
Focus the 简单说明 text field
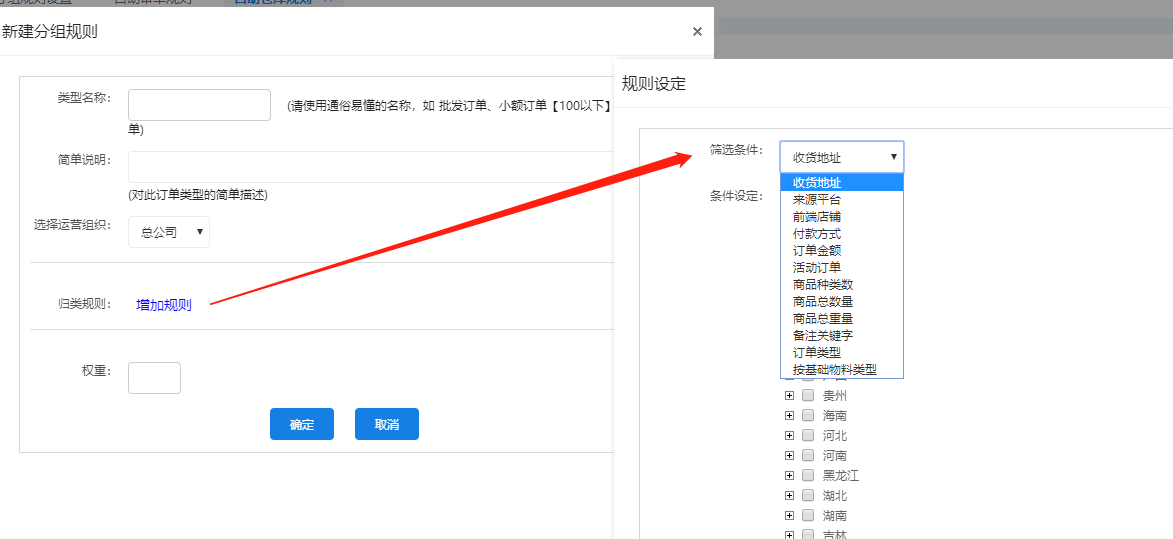[x=370, y=167]
